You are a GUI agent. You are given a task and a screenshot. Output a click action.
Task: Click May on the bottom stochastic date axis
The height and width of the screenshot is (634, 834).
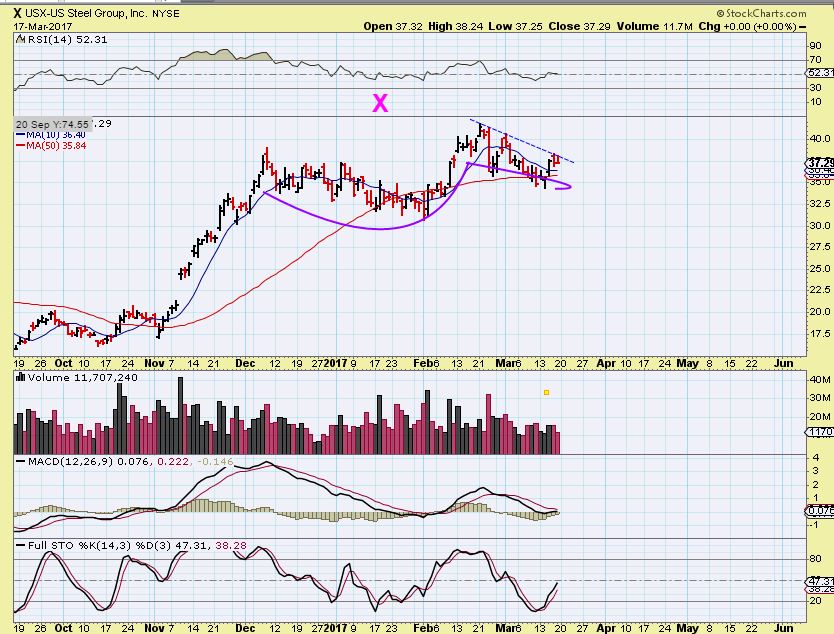tap(688, 628)
